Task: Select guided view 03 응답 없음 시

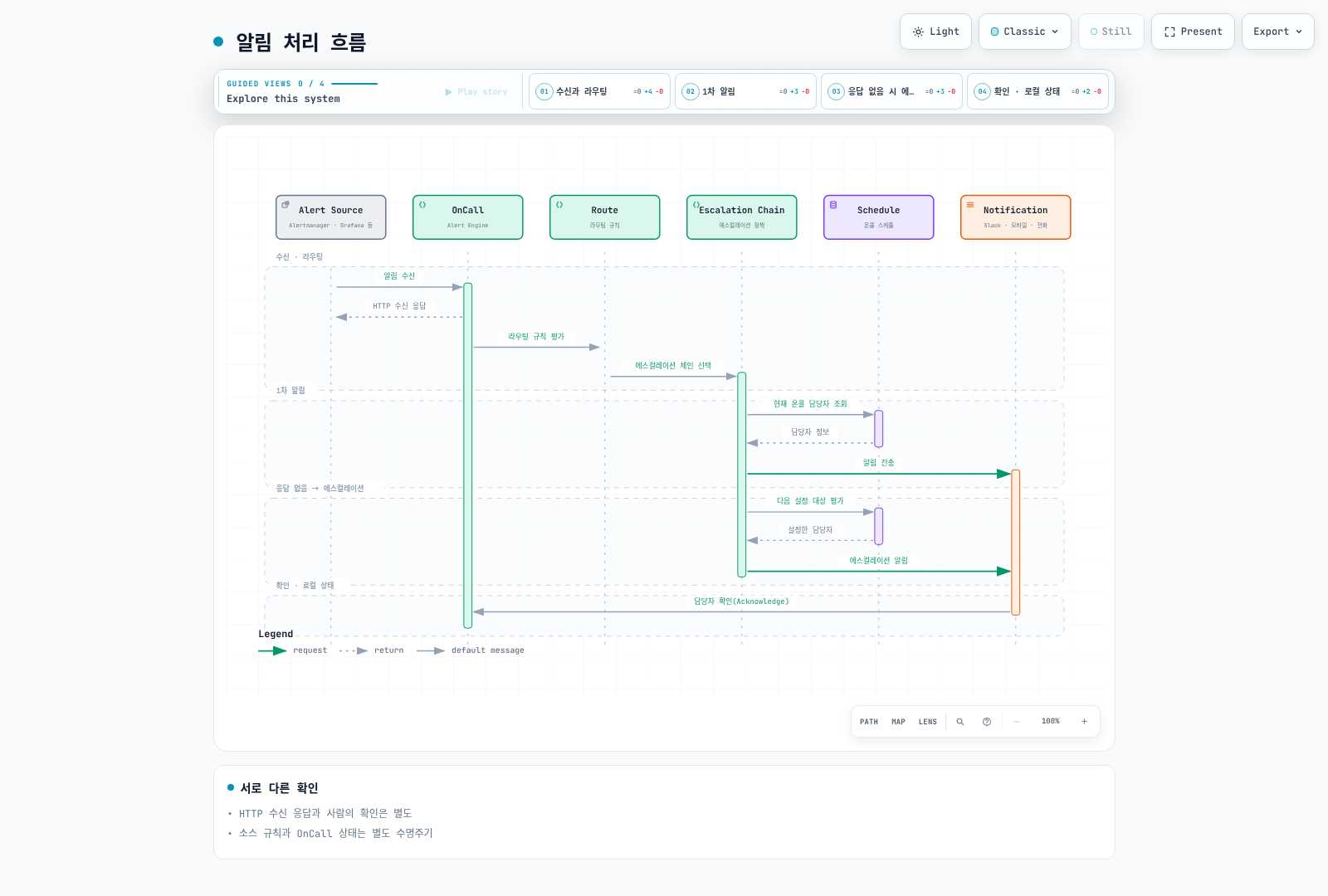Action: (891, 91)
